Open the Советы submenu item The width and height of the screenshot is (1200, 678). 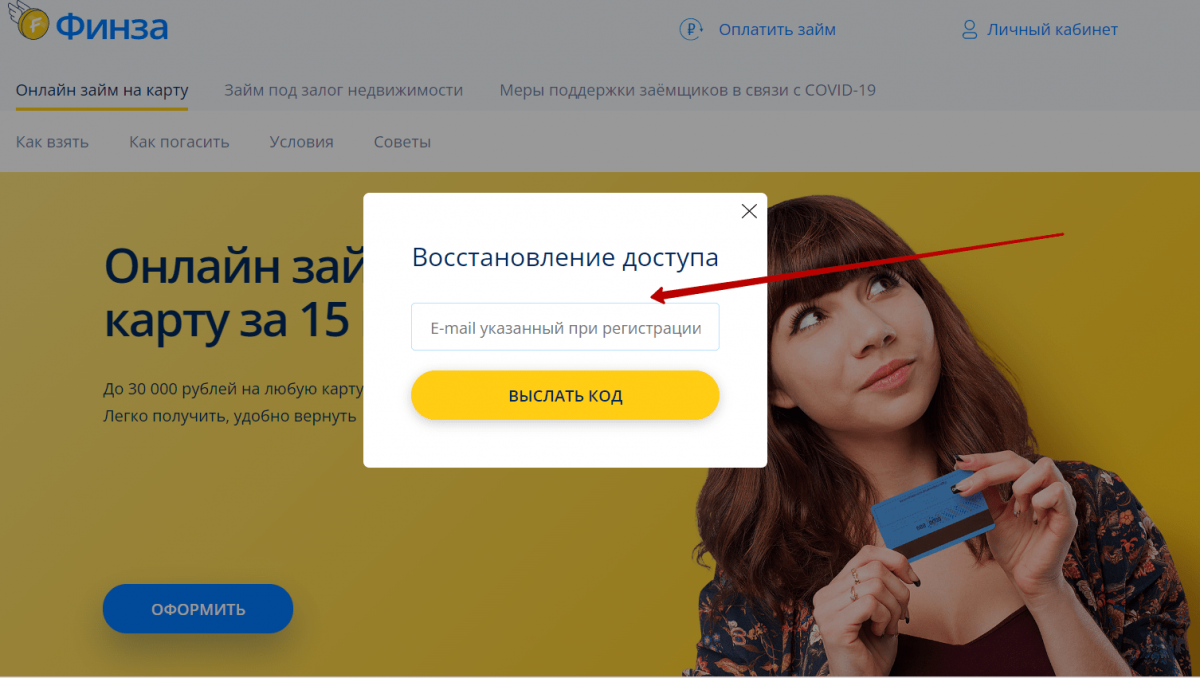point(402,142)
